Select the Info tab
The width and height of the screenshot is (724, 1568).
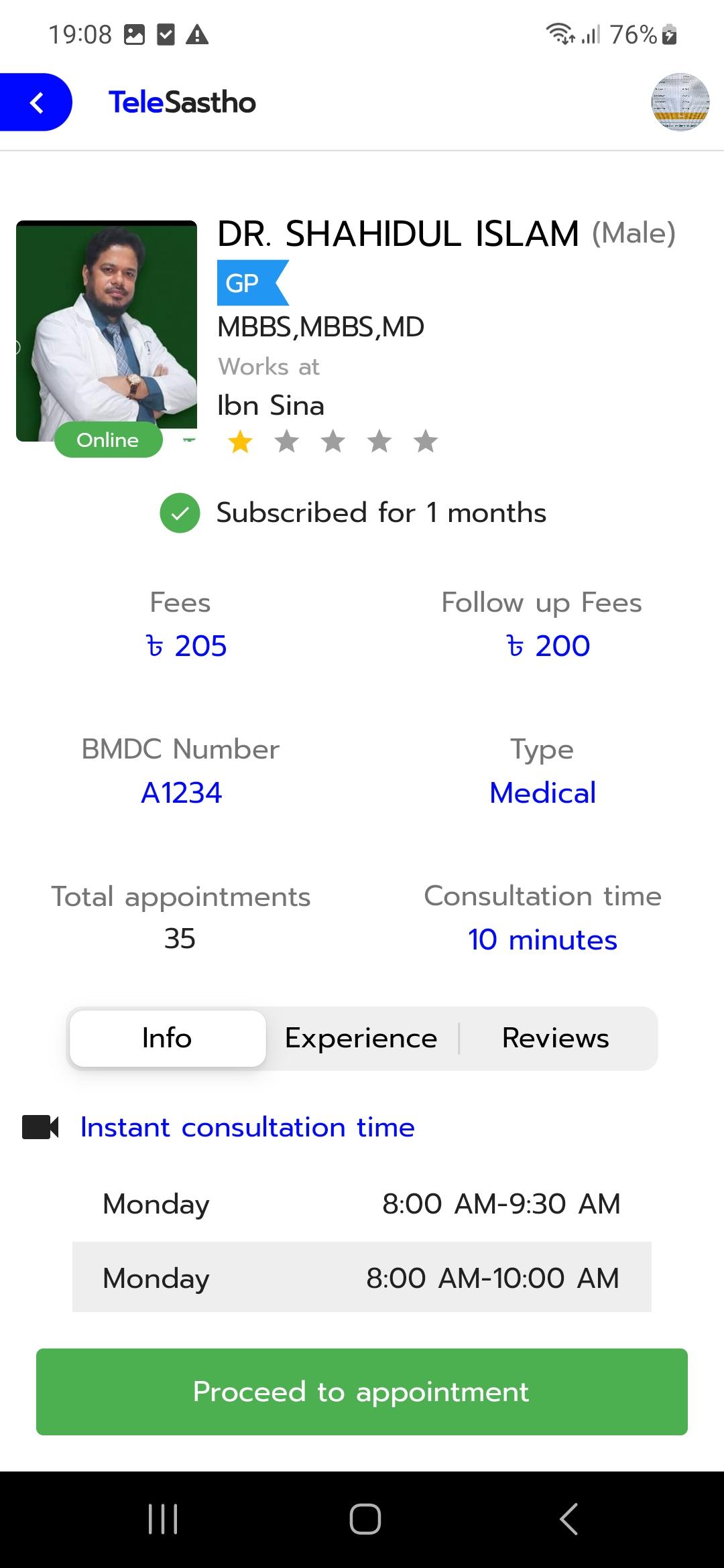click(168, 1038)
